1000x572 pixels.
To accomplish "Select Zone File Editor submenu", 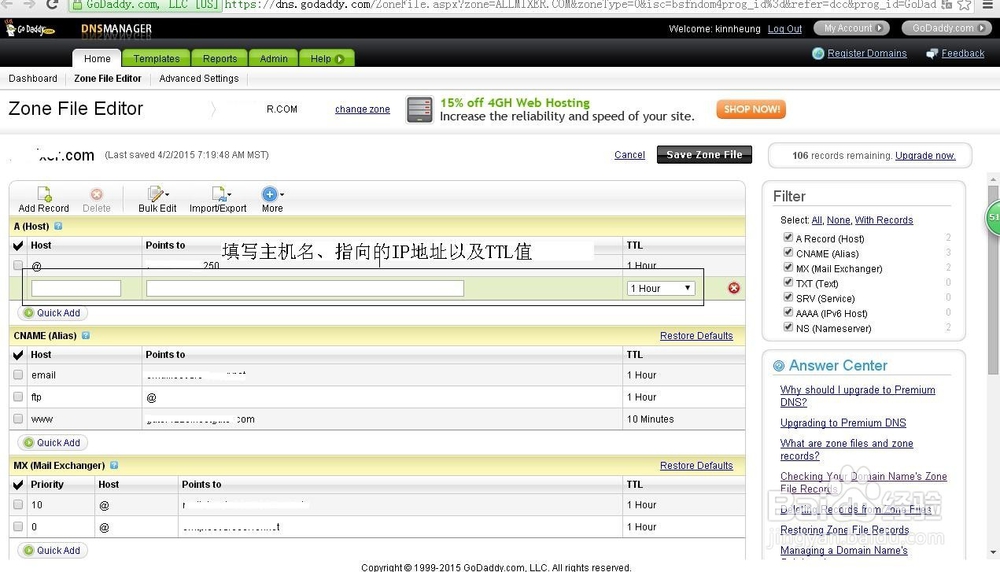I will coord(107,78).
